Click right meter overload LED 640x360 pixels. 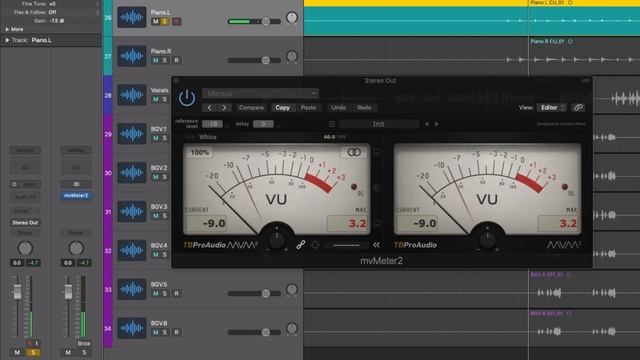click(564, 187)
